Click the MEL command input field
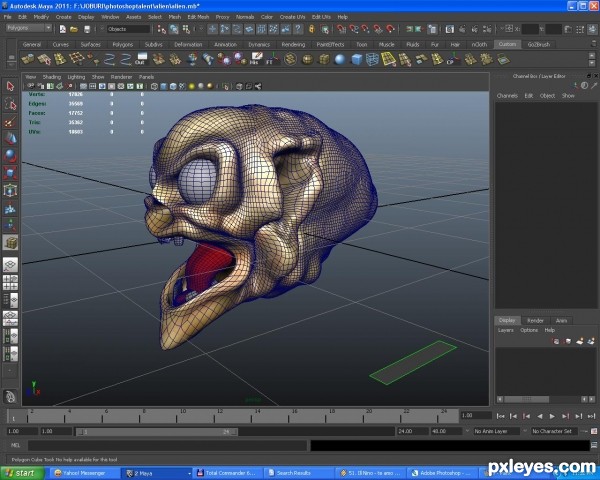 coord(167,446)
